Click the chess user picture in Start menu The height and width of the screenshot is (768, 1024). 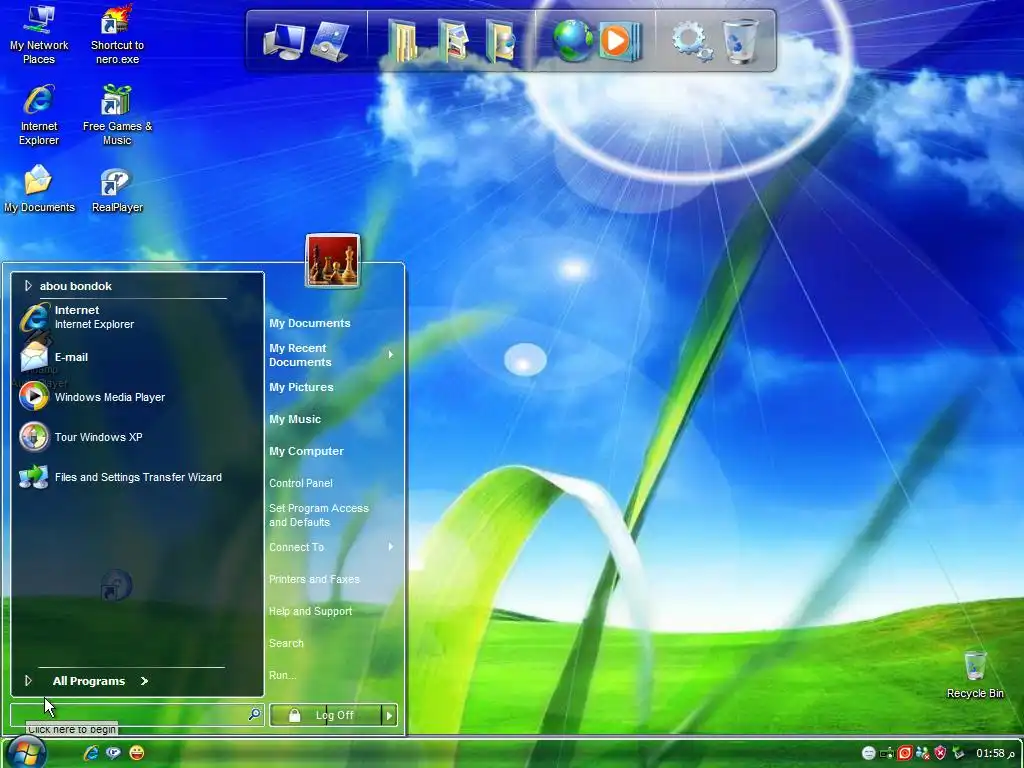332,261
